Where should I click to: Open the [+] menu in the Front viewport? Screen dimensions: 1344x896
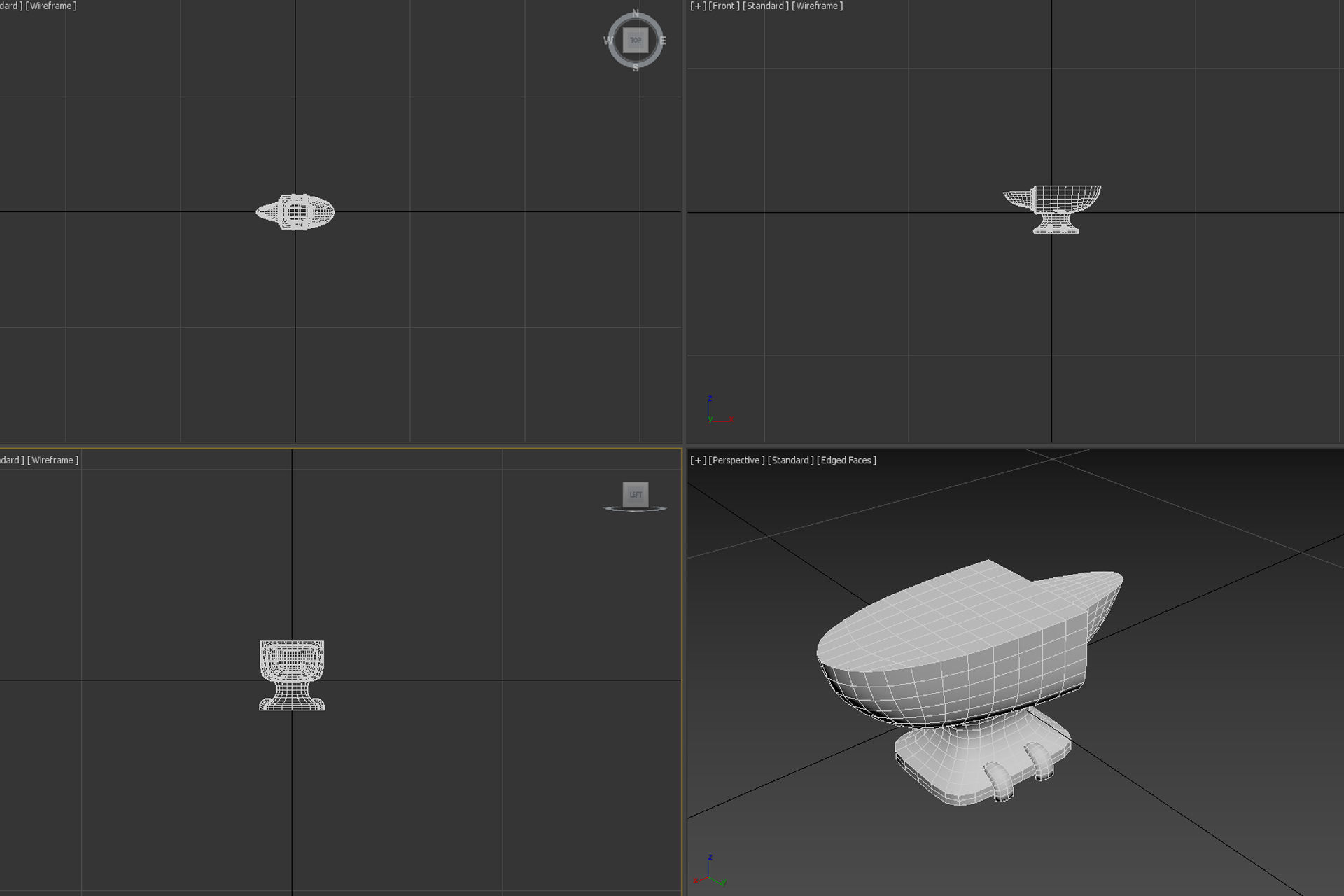[698, 6]
